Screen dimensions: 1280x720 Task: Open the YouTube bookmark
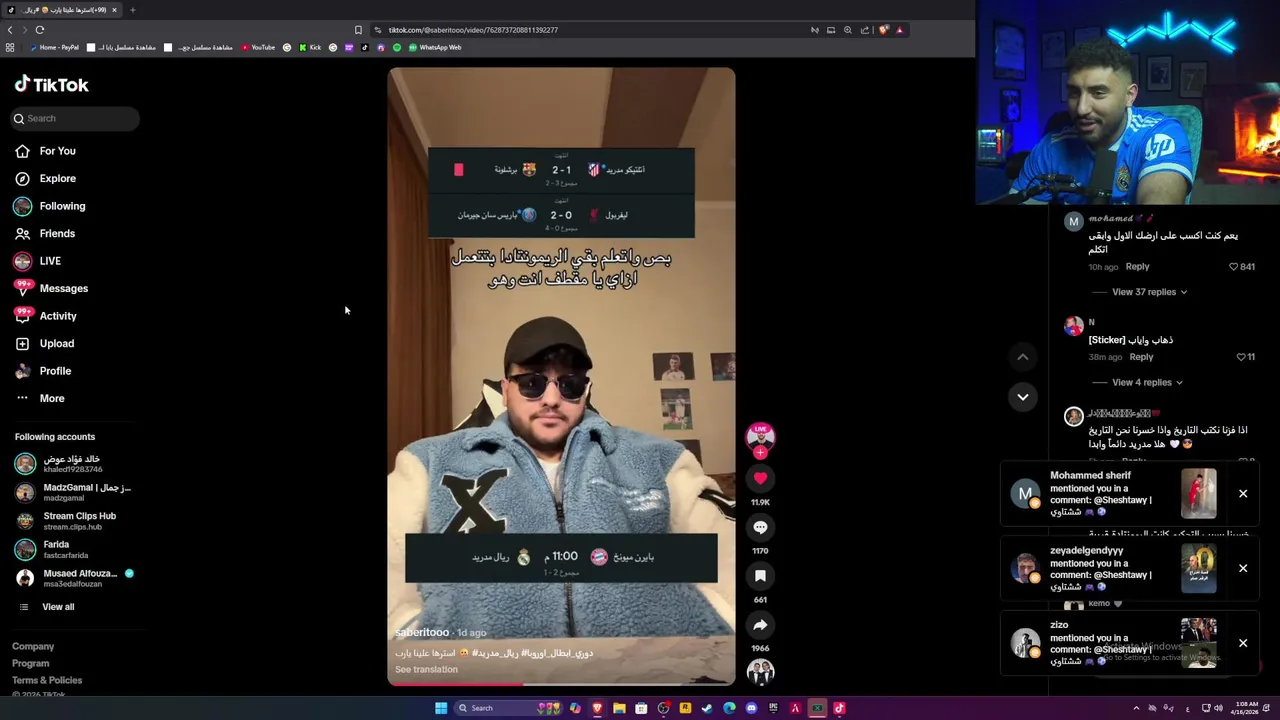click(258, 47)
